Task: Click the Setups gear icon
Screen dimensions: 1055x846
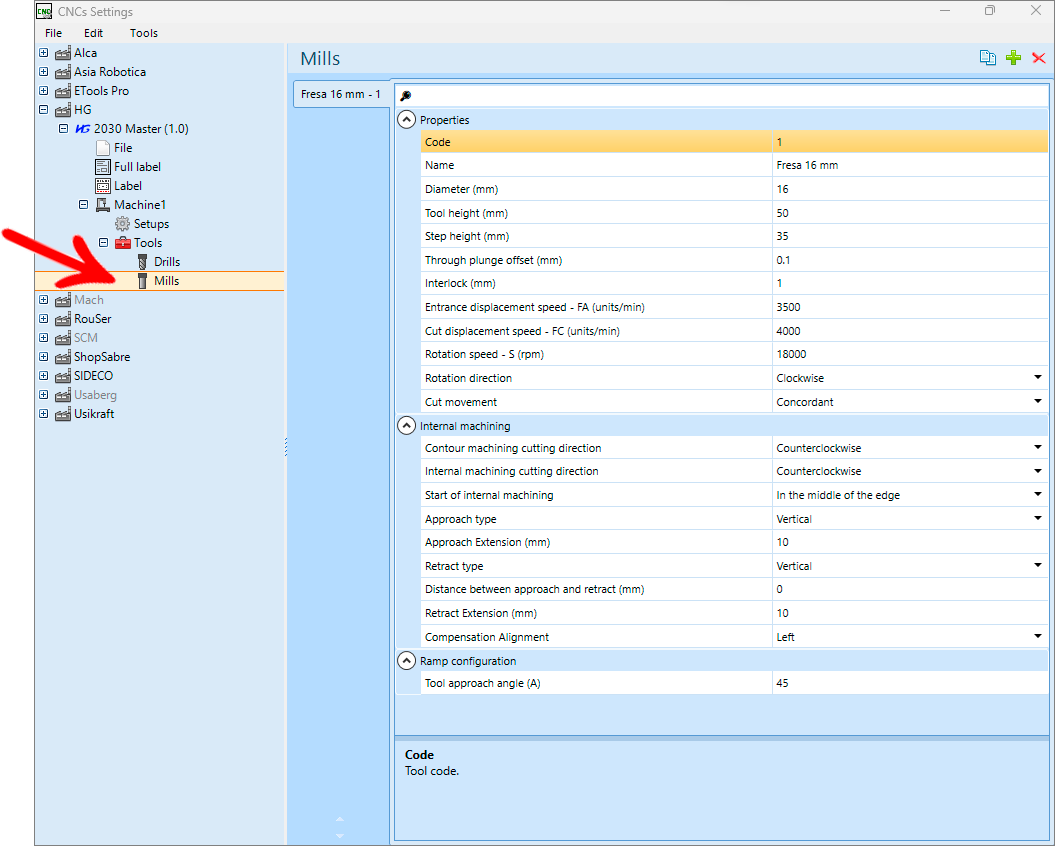Action: click(122, 223)
